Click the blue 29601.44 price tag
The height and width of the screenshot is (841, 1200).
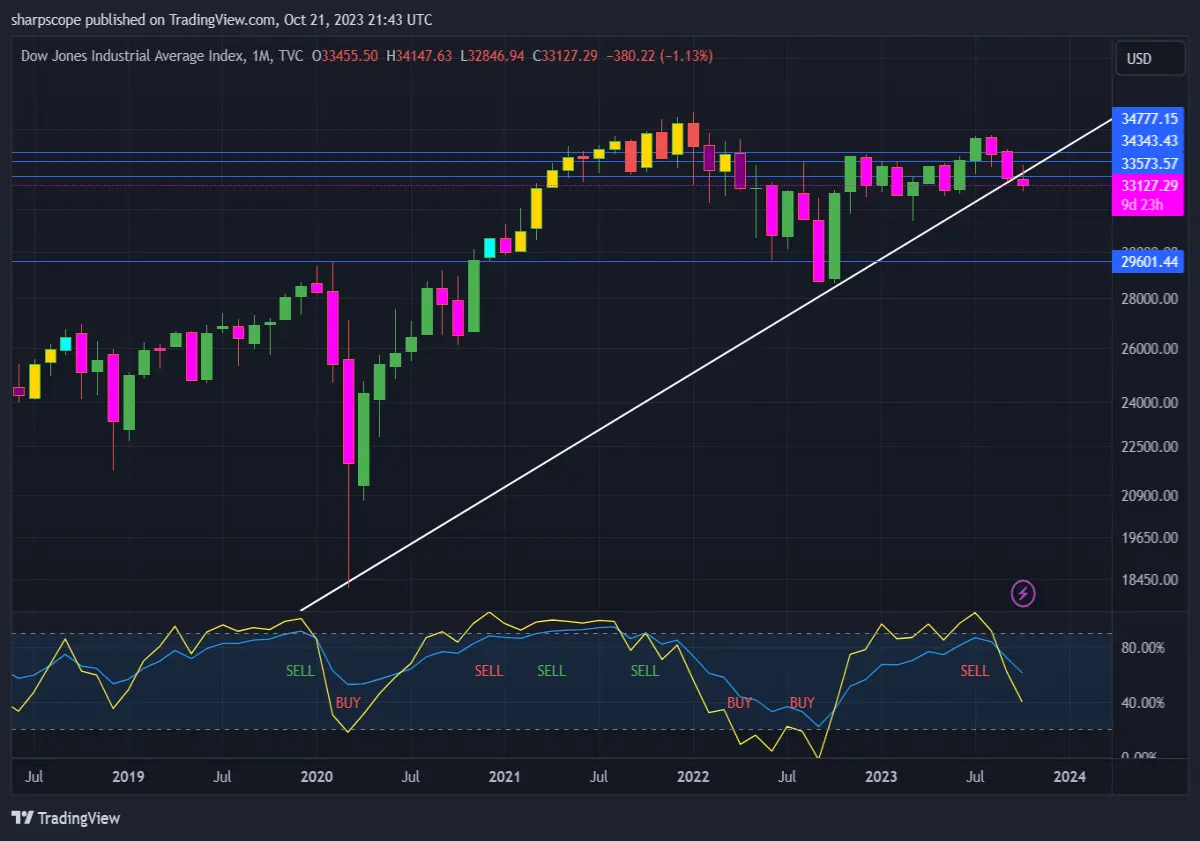tap(1150, 262)
